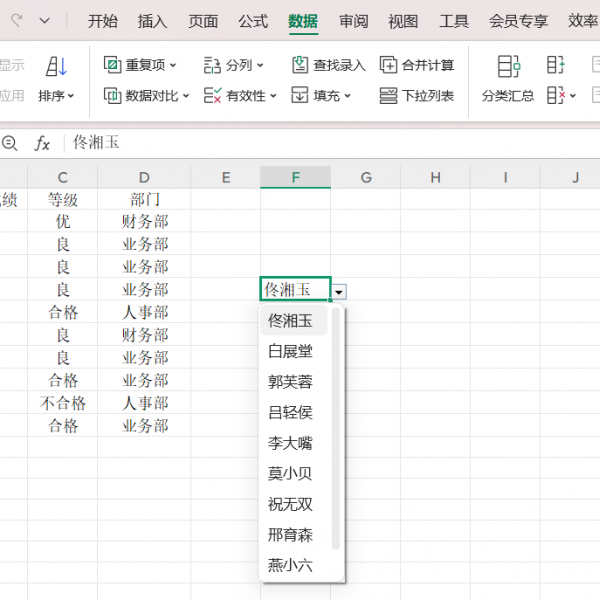Click the 数据对比 data compare icon
Image resolution: width=600 pixels, height=600 pixels.
click(113, 96)
